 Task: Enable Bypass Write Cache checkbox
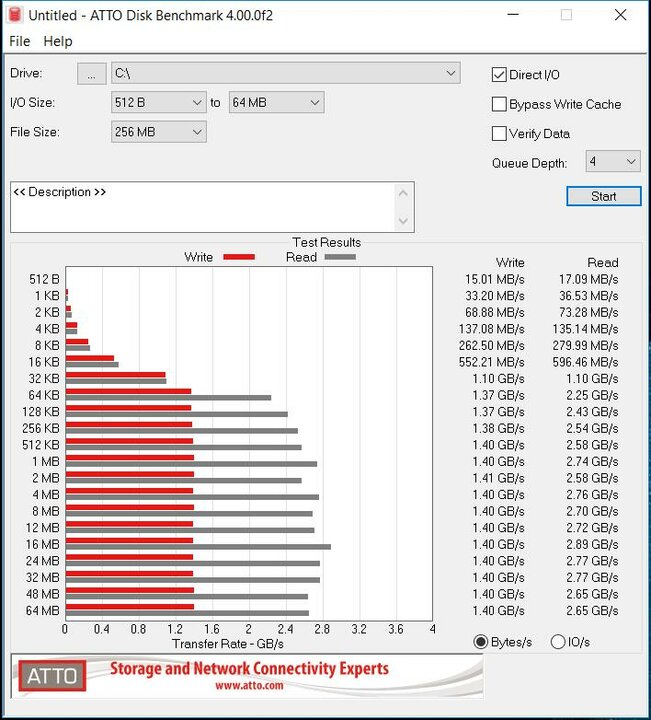(x=499, y=104)
